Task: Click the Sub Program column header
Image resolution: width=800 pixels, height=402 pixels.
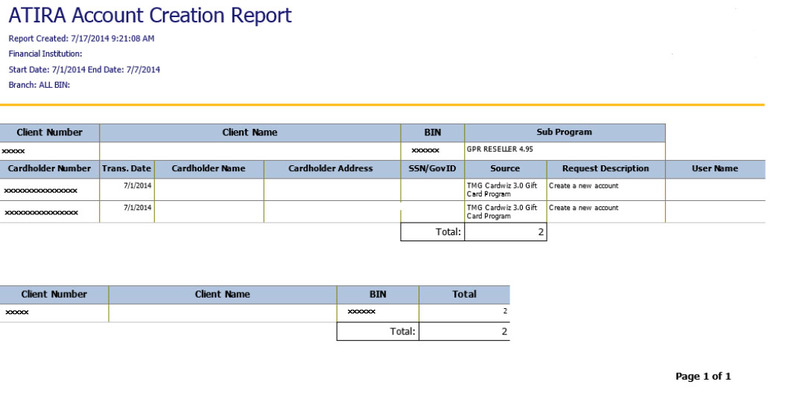Action: 565,132
